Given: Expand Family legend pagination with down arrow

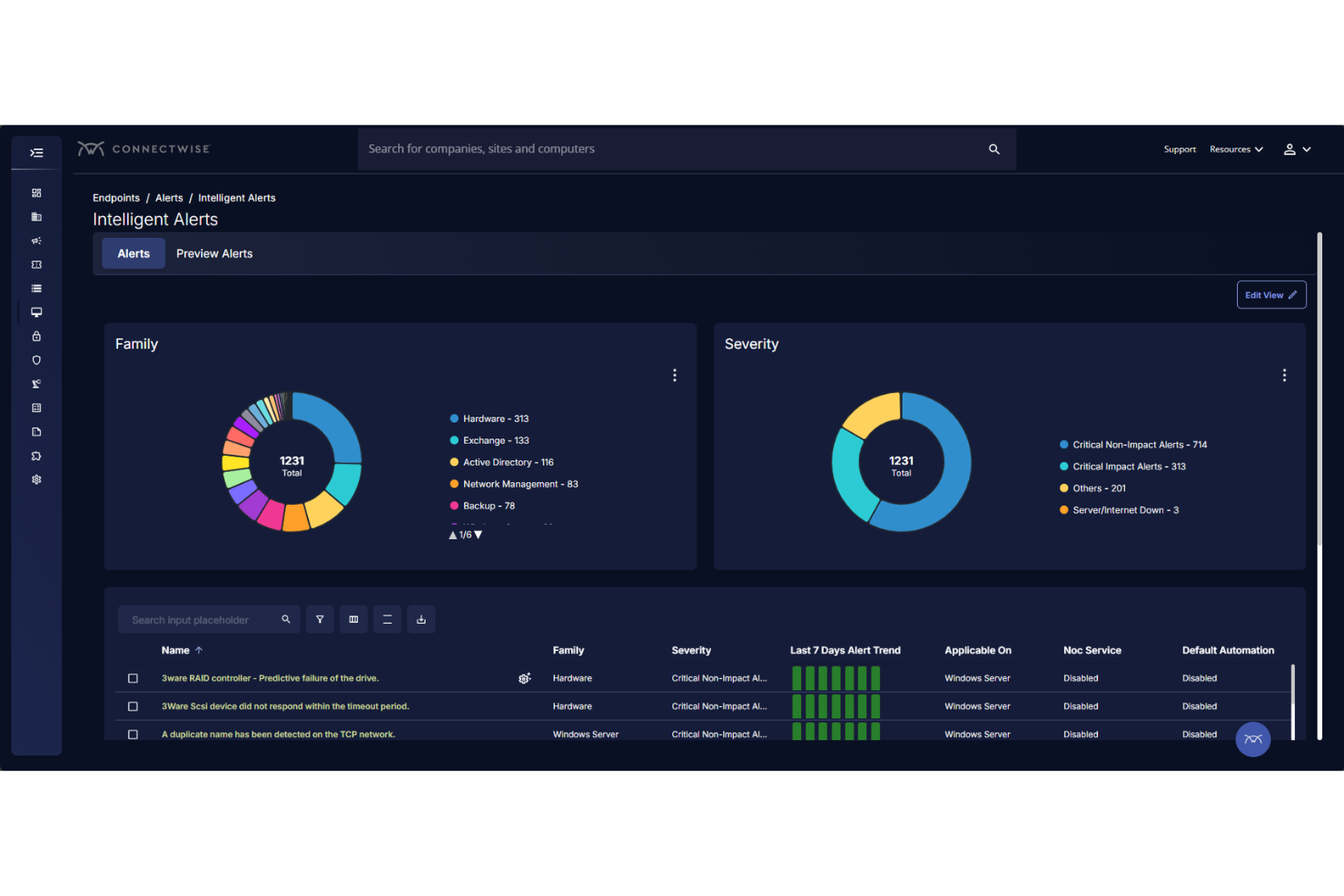Looking at the screenshot, I should pyautogui.click(x=479, y=535).
